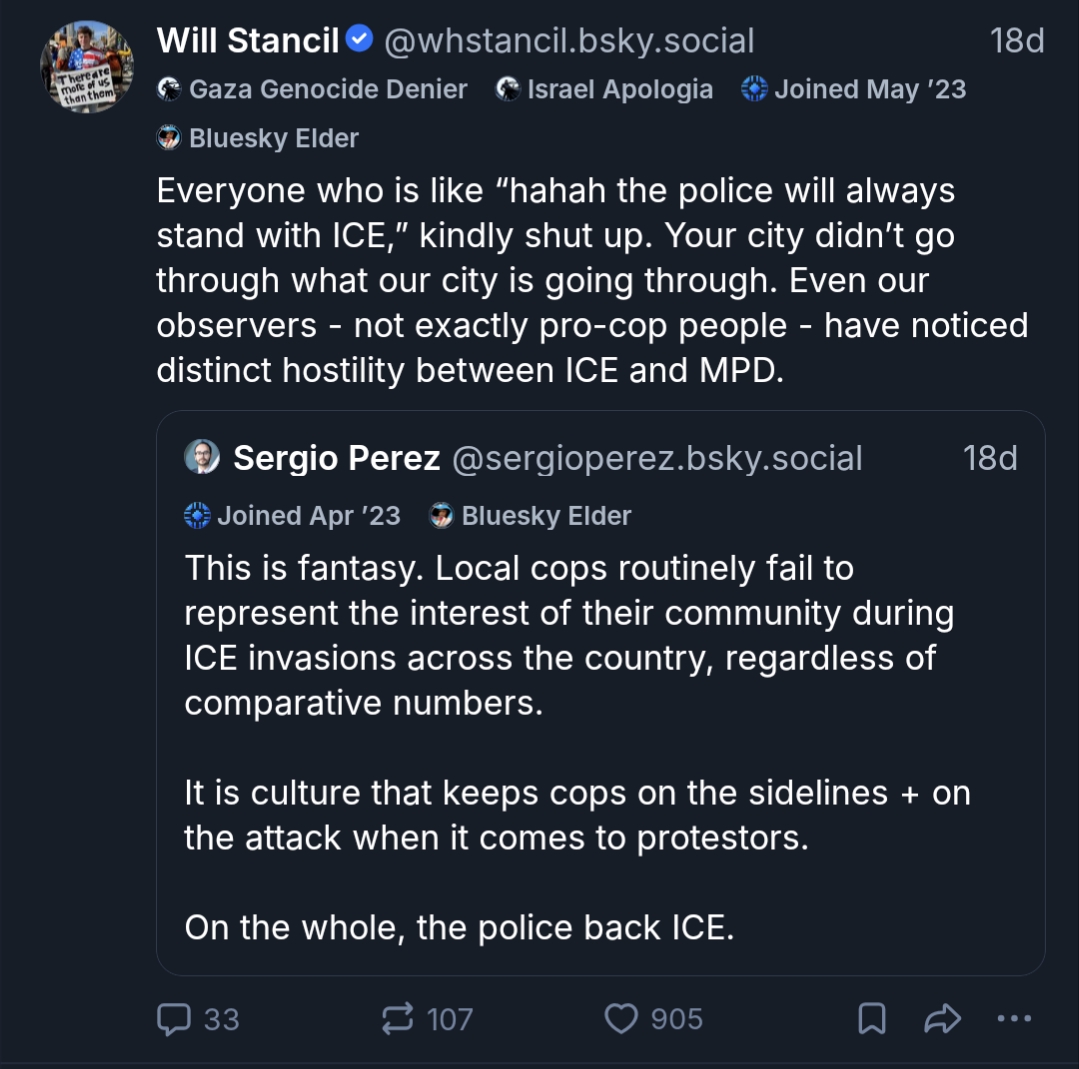Click the Joined May '23 label

(854, 89)
